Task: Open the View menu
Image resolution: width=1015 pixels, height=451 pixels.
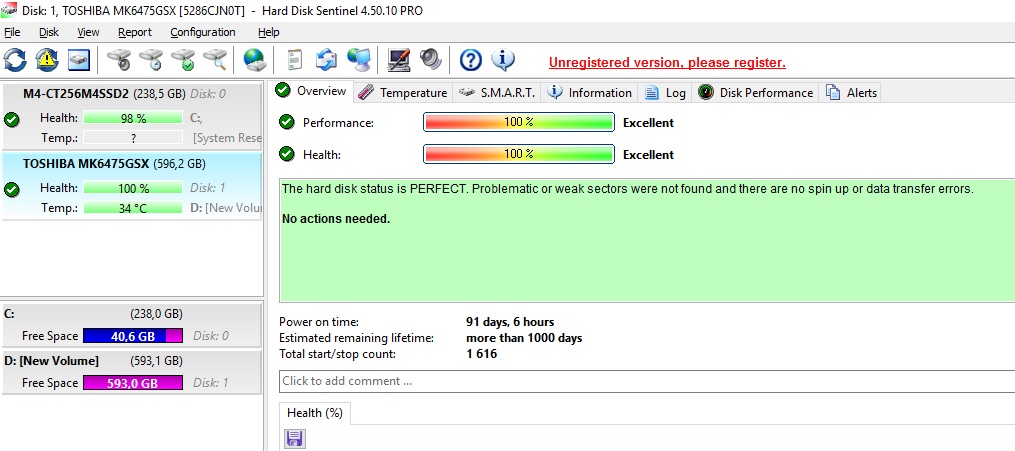Action: point(88,32)
